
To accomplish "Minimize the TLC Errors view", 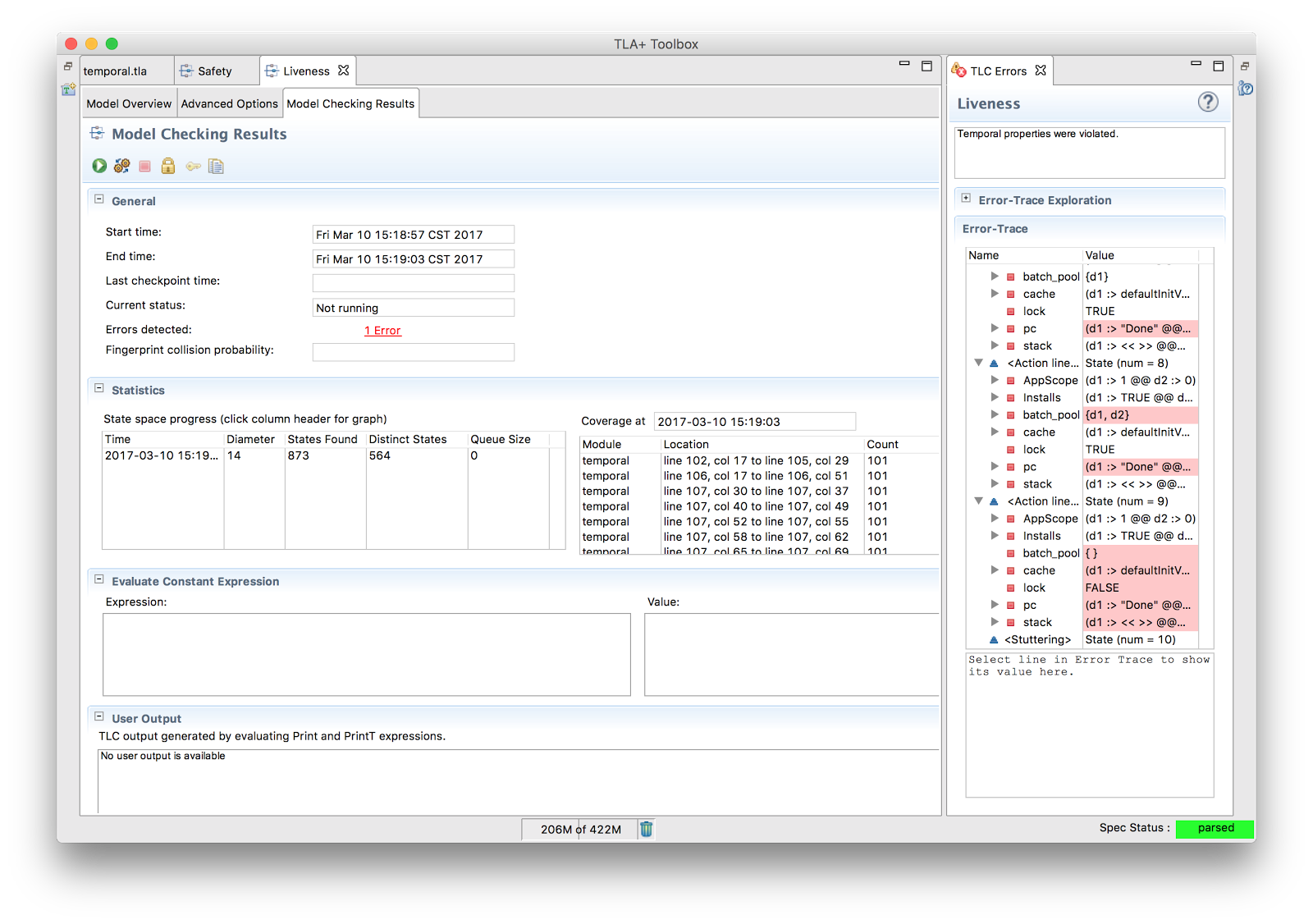I will [x=1196, y=64].
